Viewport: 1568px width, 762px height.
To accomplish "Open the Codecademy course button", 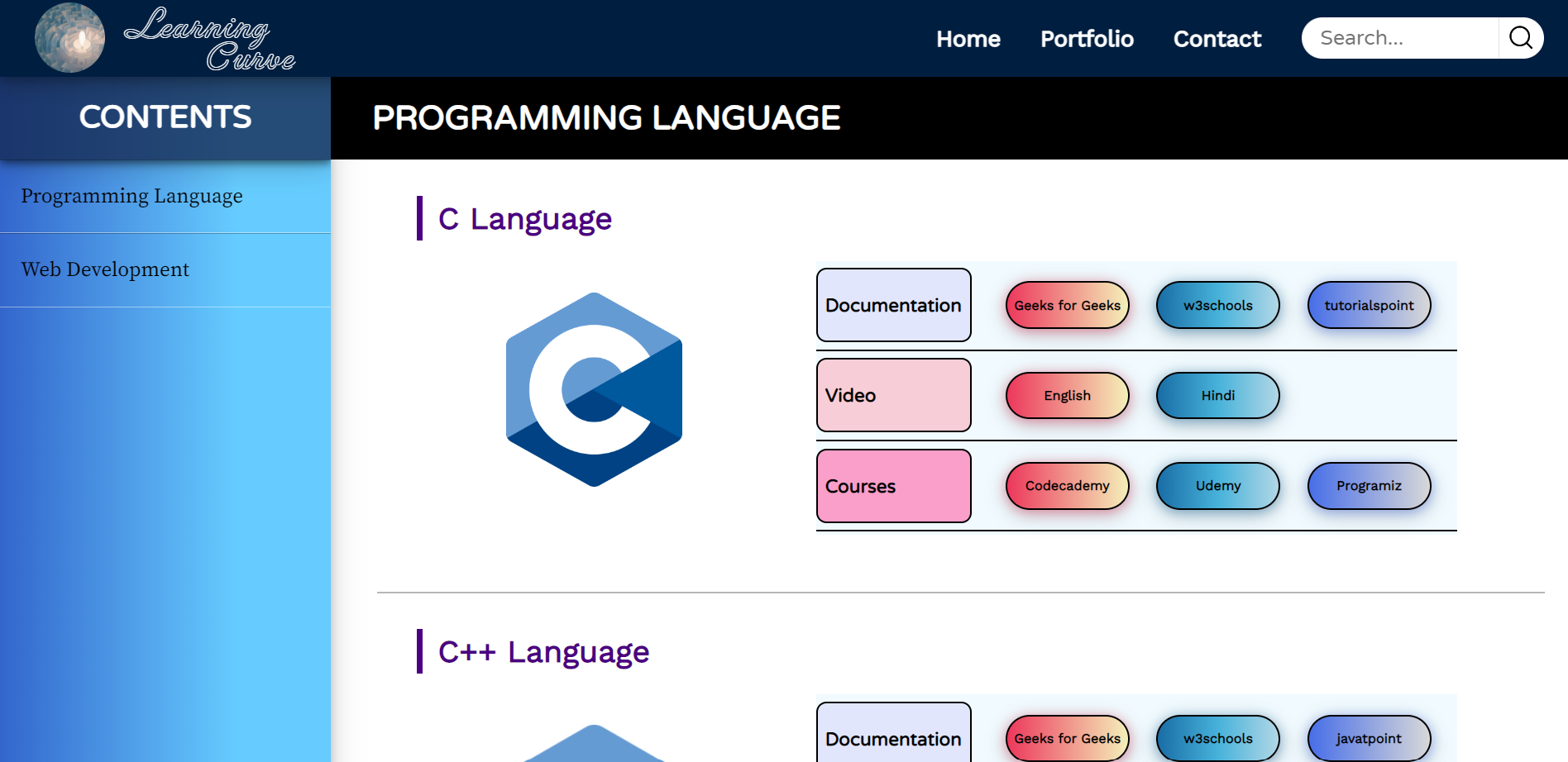I will [x=1068, y=486].
